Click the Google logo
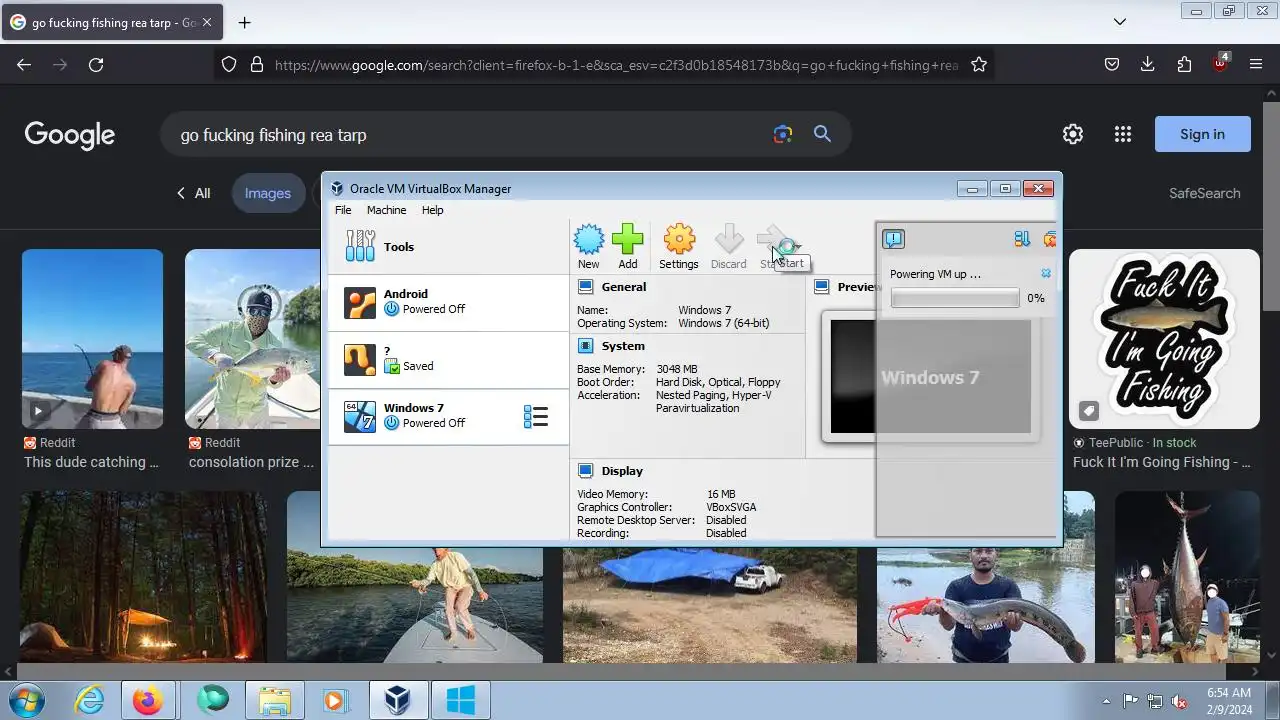This screenshot has height=720, width=1280. click(x=70, y=135)
